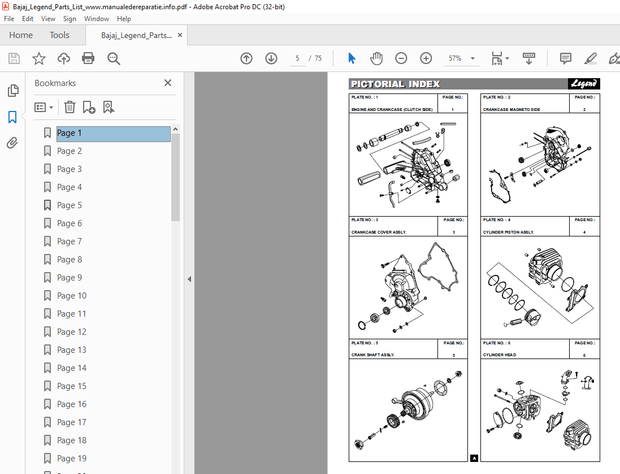
Task: Close the Bookmarks panel
Action: point(168,83)
